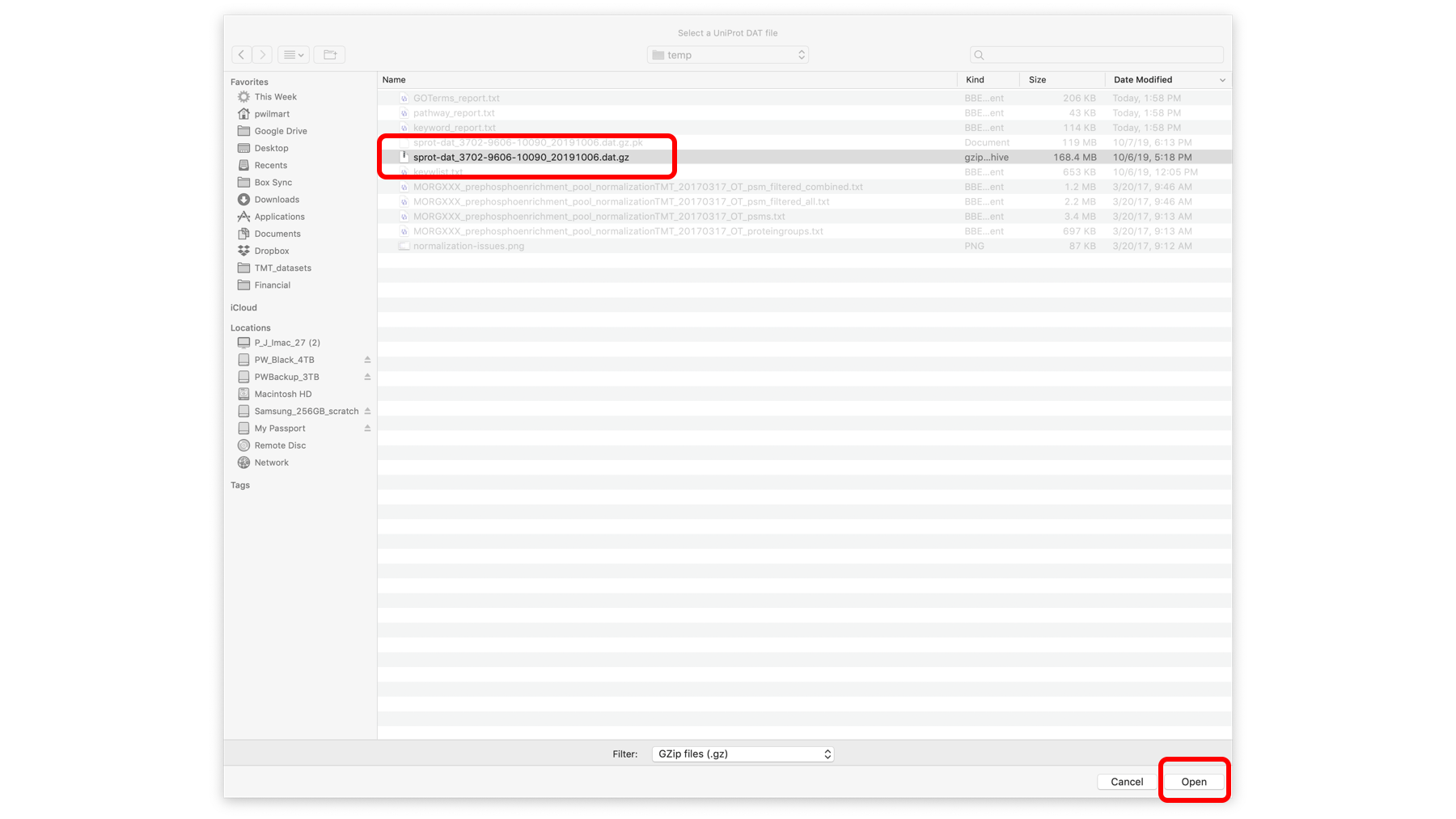Open Documents in sidebar
Screen dimensions: 1456x819
click(277, 234)
